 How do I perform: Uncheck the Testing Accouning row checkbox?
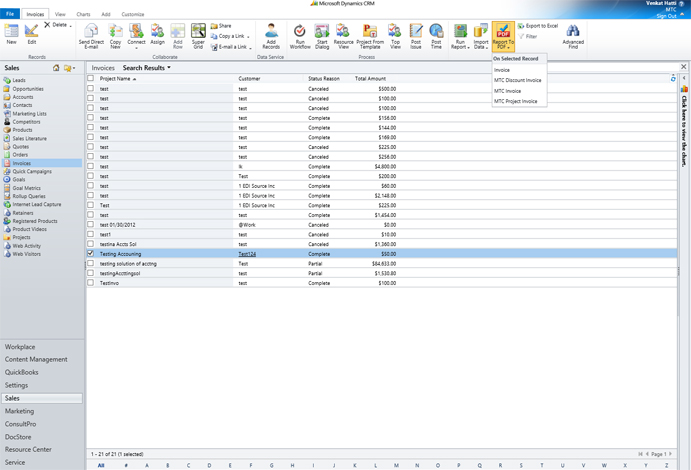(x=90, y=254)
